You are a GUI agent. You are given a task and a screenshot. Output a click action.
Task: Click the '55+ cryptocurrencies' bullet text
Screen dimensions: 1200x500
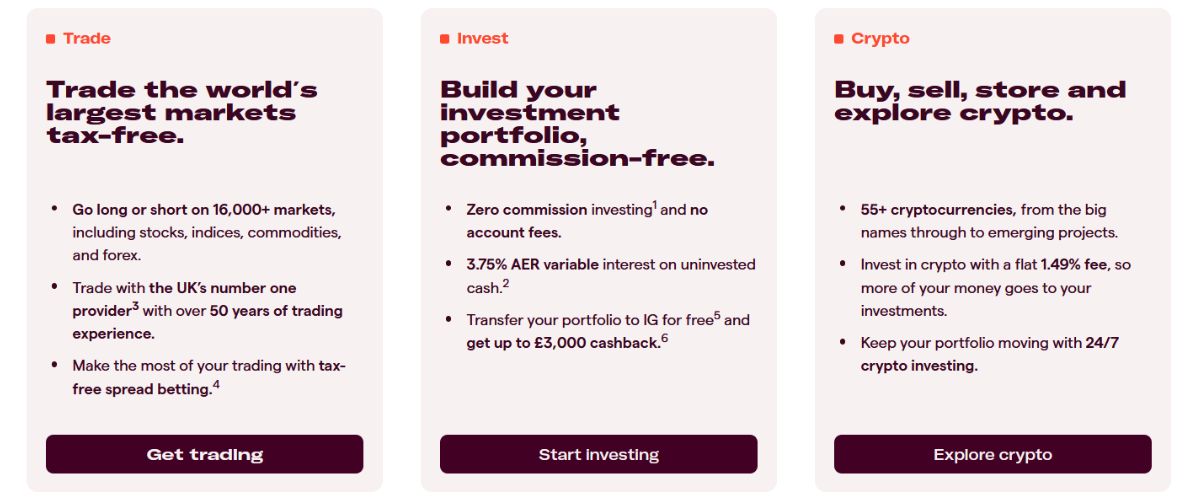pyautogui.click(x=938, y=210)
